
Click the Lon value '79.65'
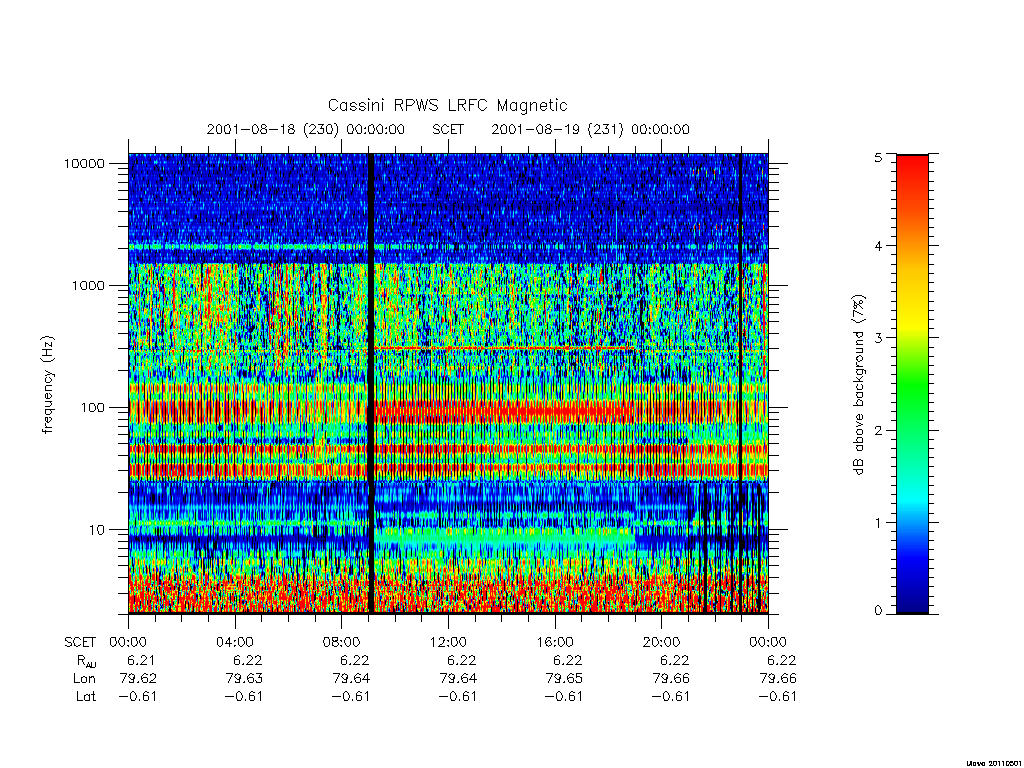(x=564, y=679)
